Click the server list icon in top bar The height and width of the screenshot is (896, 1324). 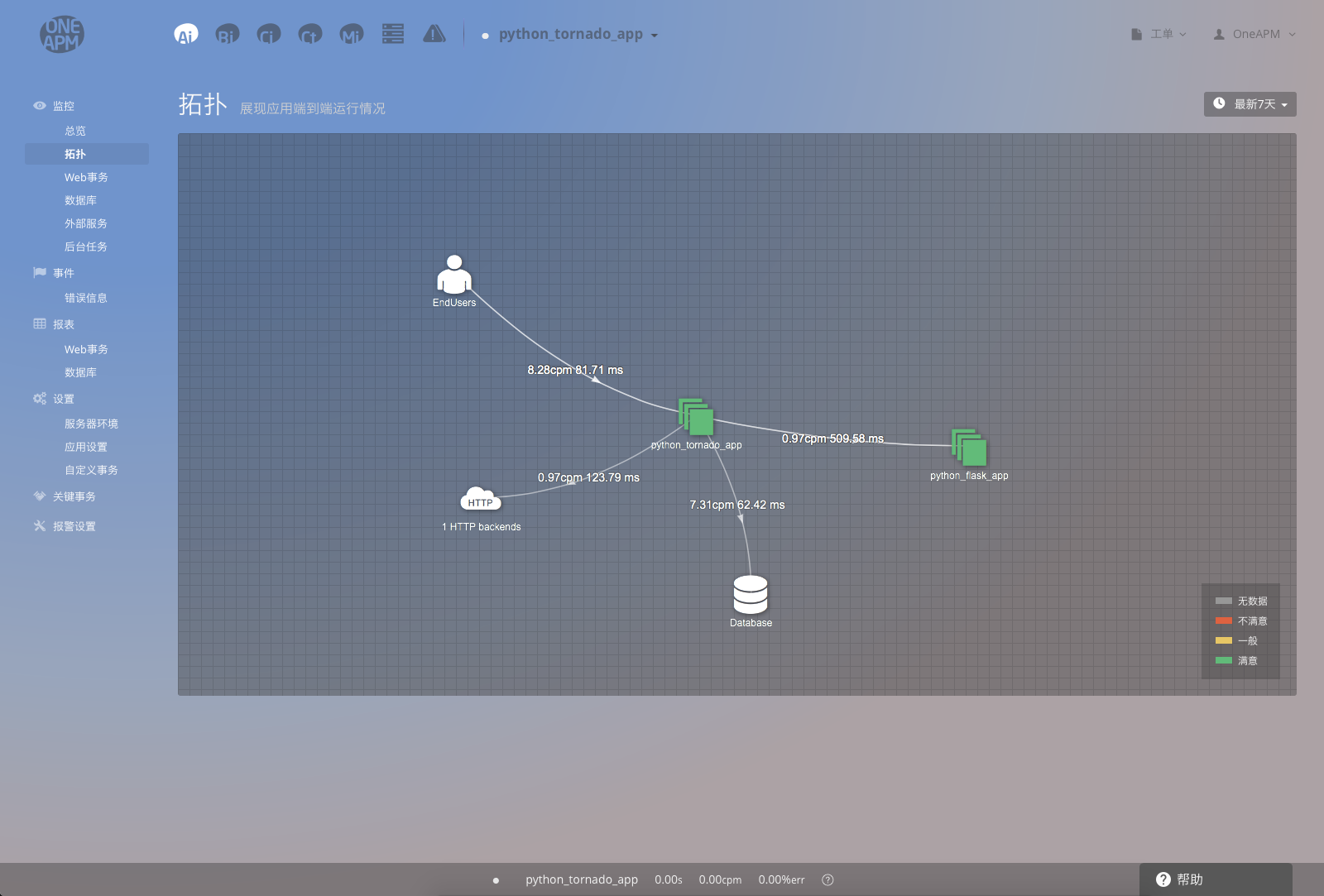(393, 34)
